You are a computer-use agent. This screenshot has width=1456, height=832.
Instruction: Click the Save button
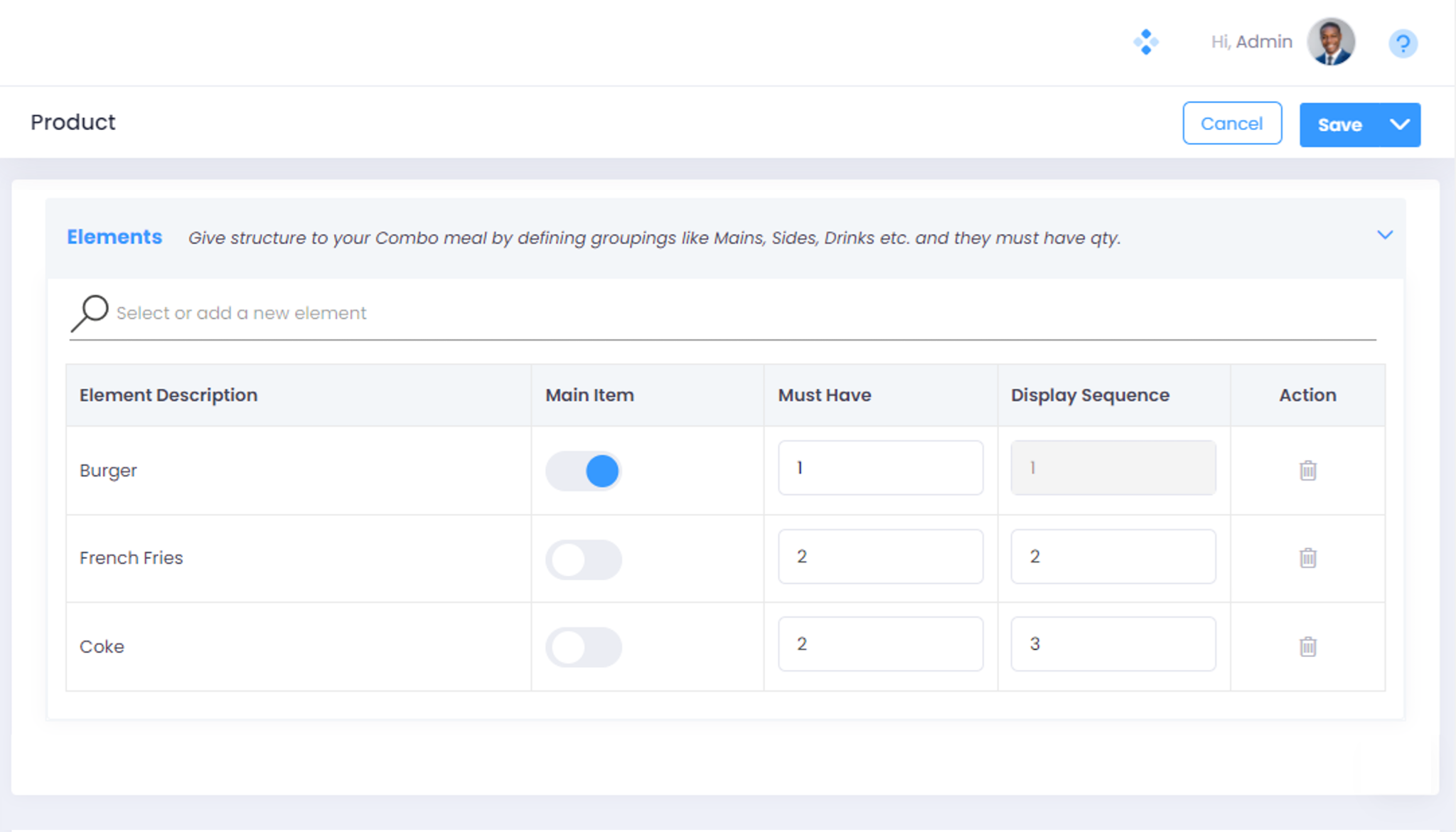click(1339, 125)
